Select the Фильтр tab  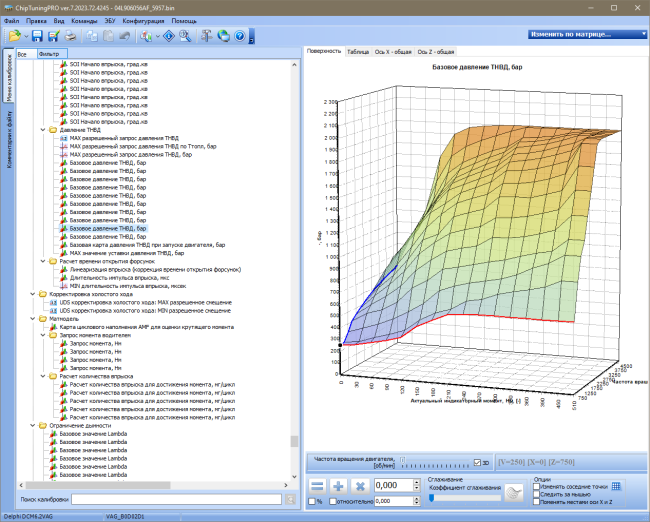tap(52, 54)
